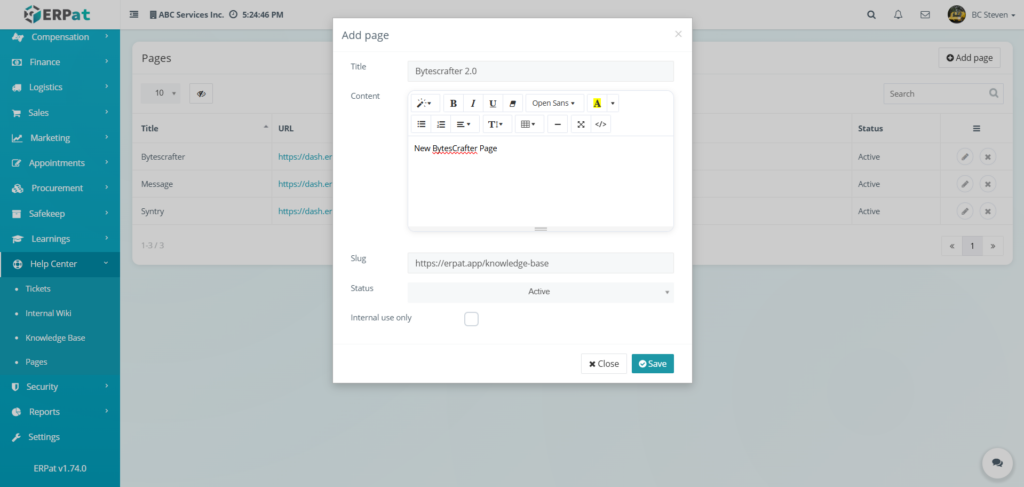This screenshot has width=1024, height=487.
Task: Open the messages envelope icon
Action: [925, 14]
